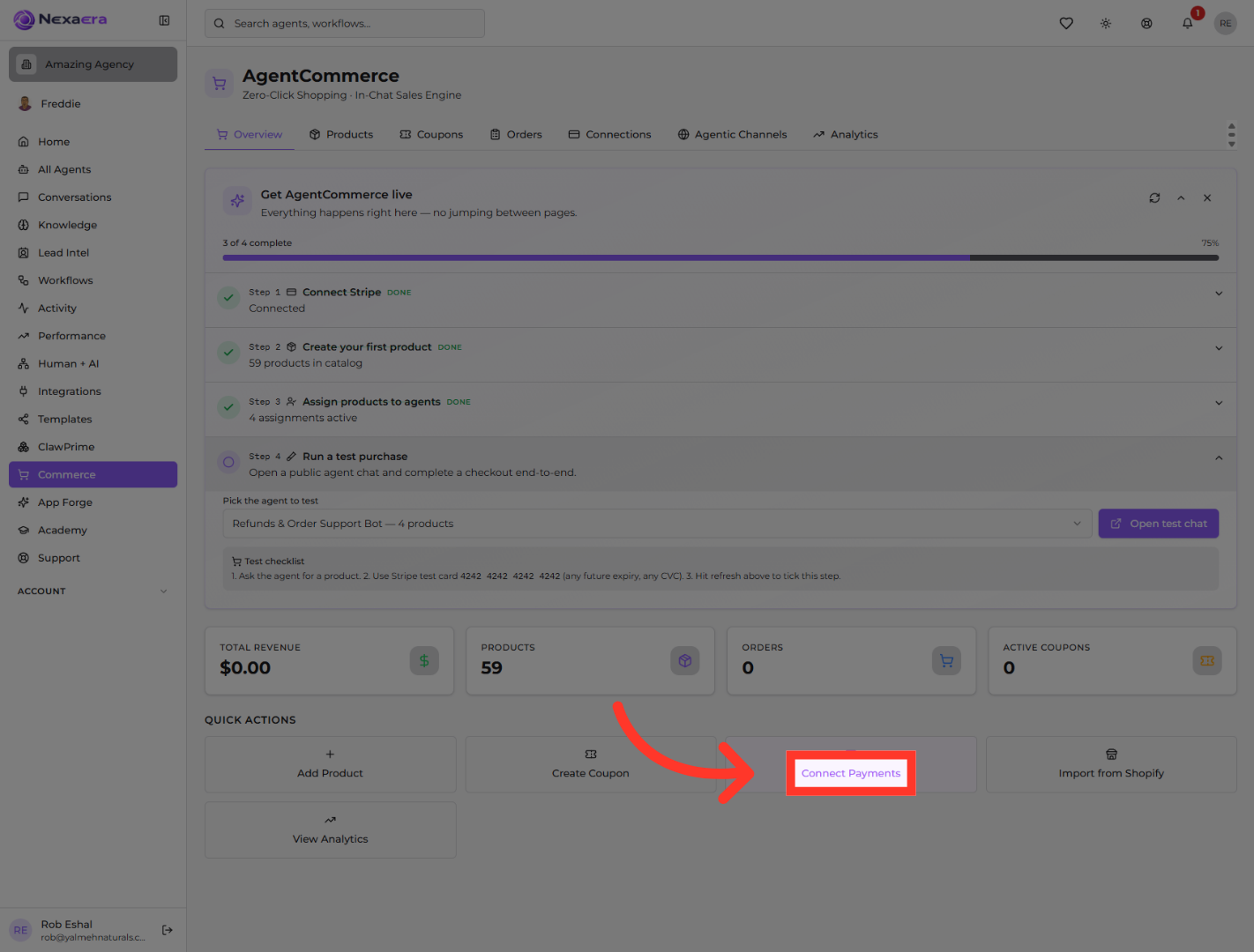
Task: Switch to the Agentic Channels tab
Action: pyautogui.click(x=732, y=135)
